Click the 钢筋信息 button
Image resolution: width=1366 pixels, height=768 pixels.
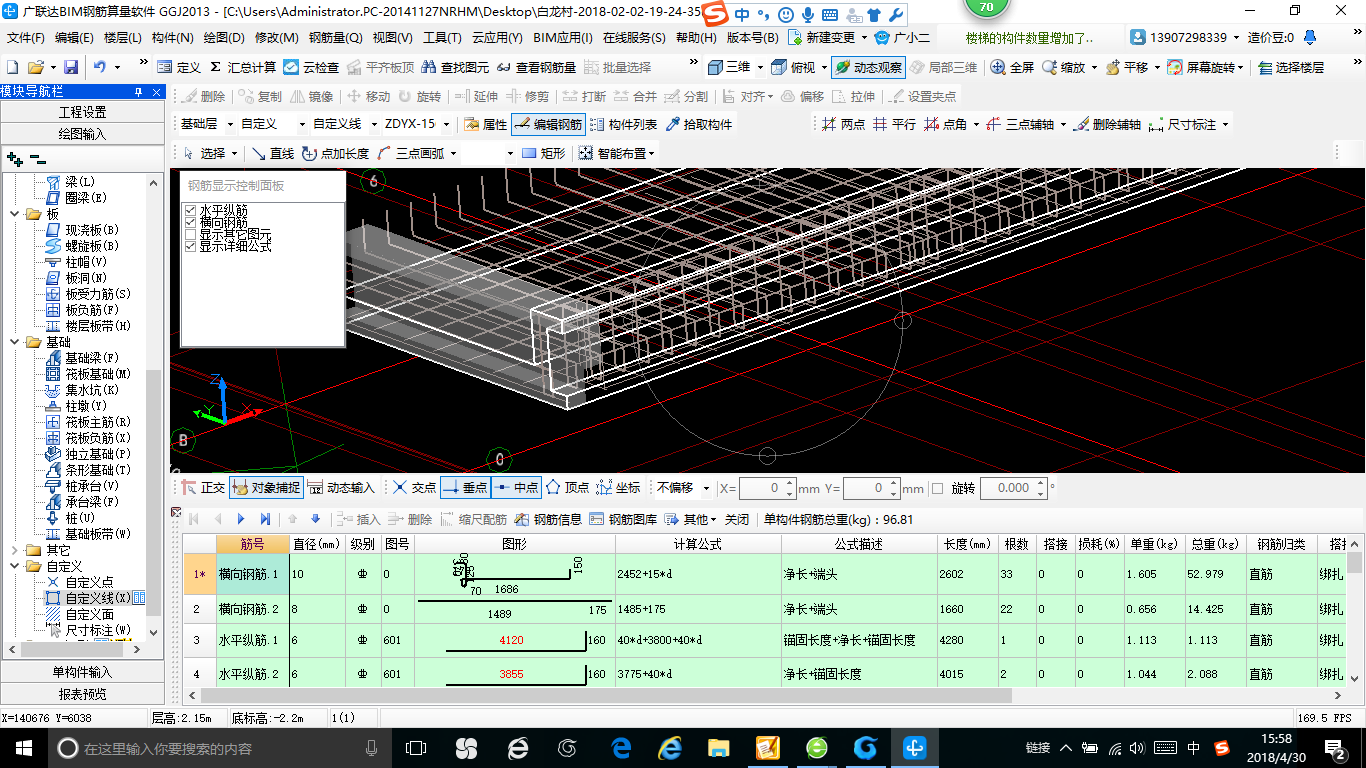548,519
